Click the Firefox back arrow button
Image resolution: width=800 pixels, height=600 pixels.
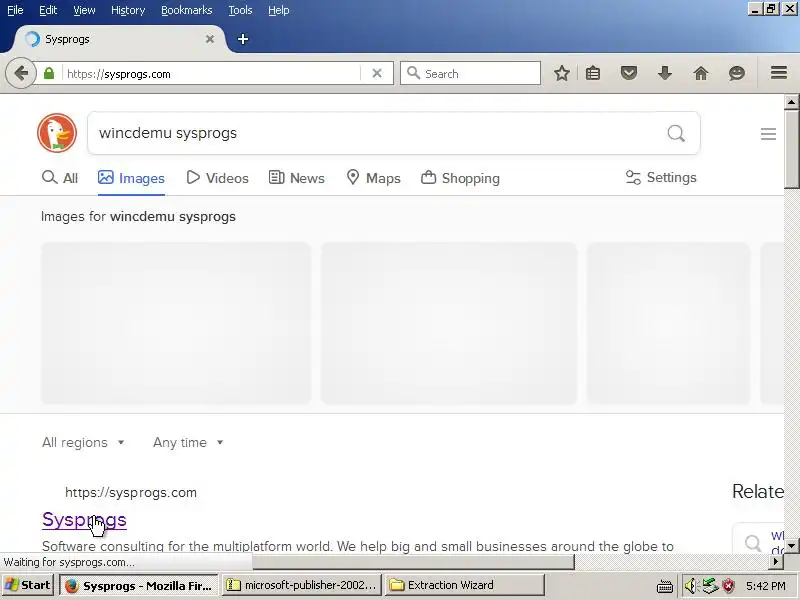point(21,73)
